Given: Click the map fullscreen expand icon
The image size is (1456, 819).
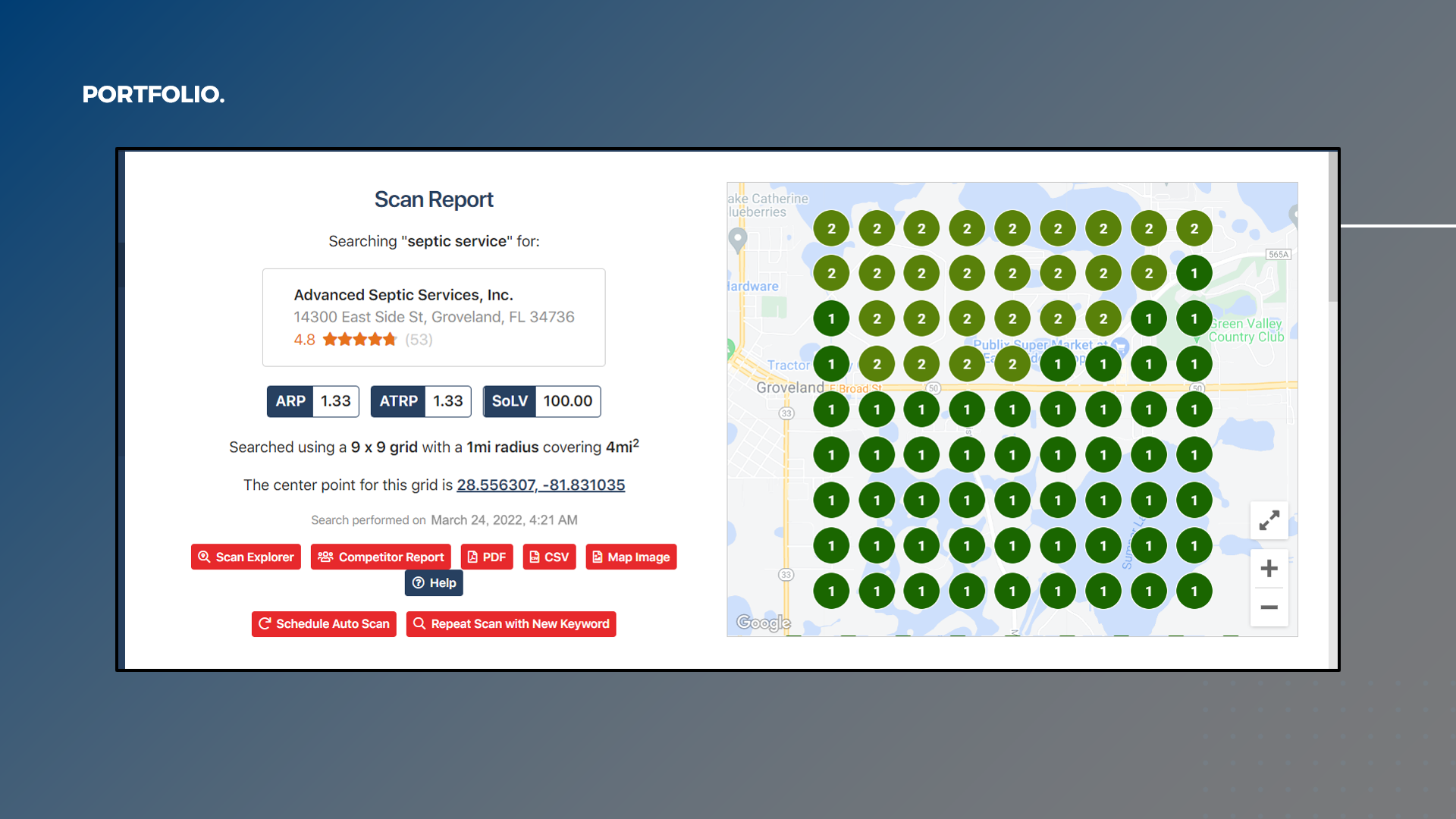Looking at the screenshot, I should click(x=1269, y=520).
